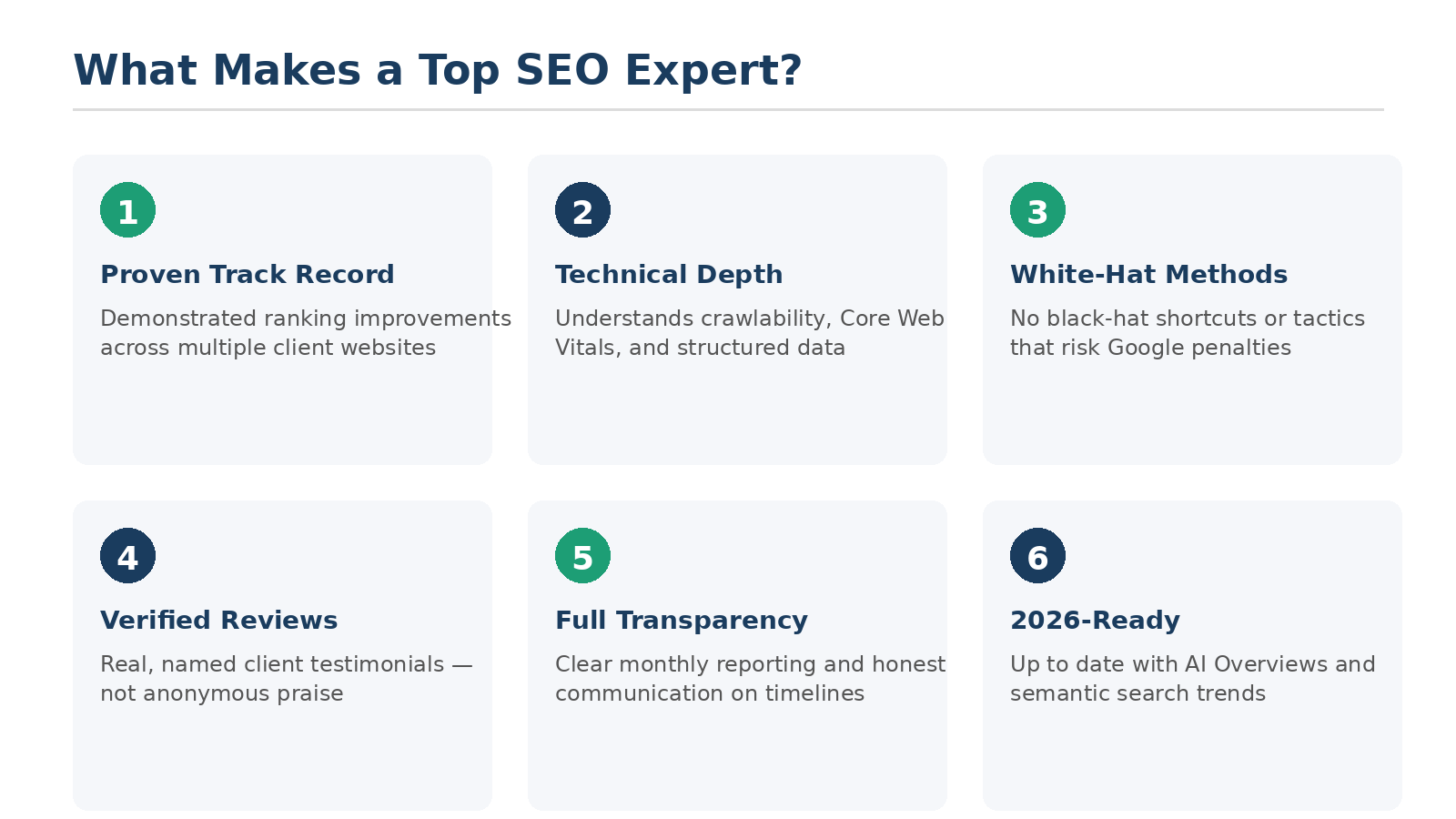Select the Technical Depth heading

669,275
